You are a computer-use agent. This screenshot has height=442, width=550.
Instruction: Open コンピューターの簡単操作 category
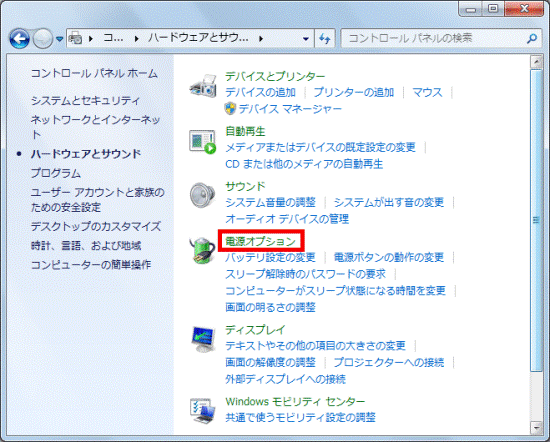[x=91, y=264]
